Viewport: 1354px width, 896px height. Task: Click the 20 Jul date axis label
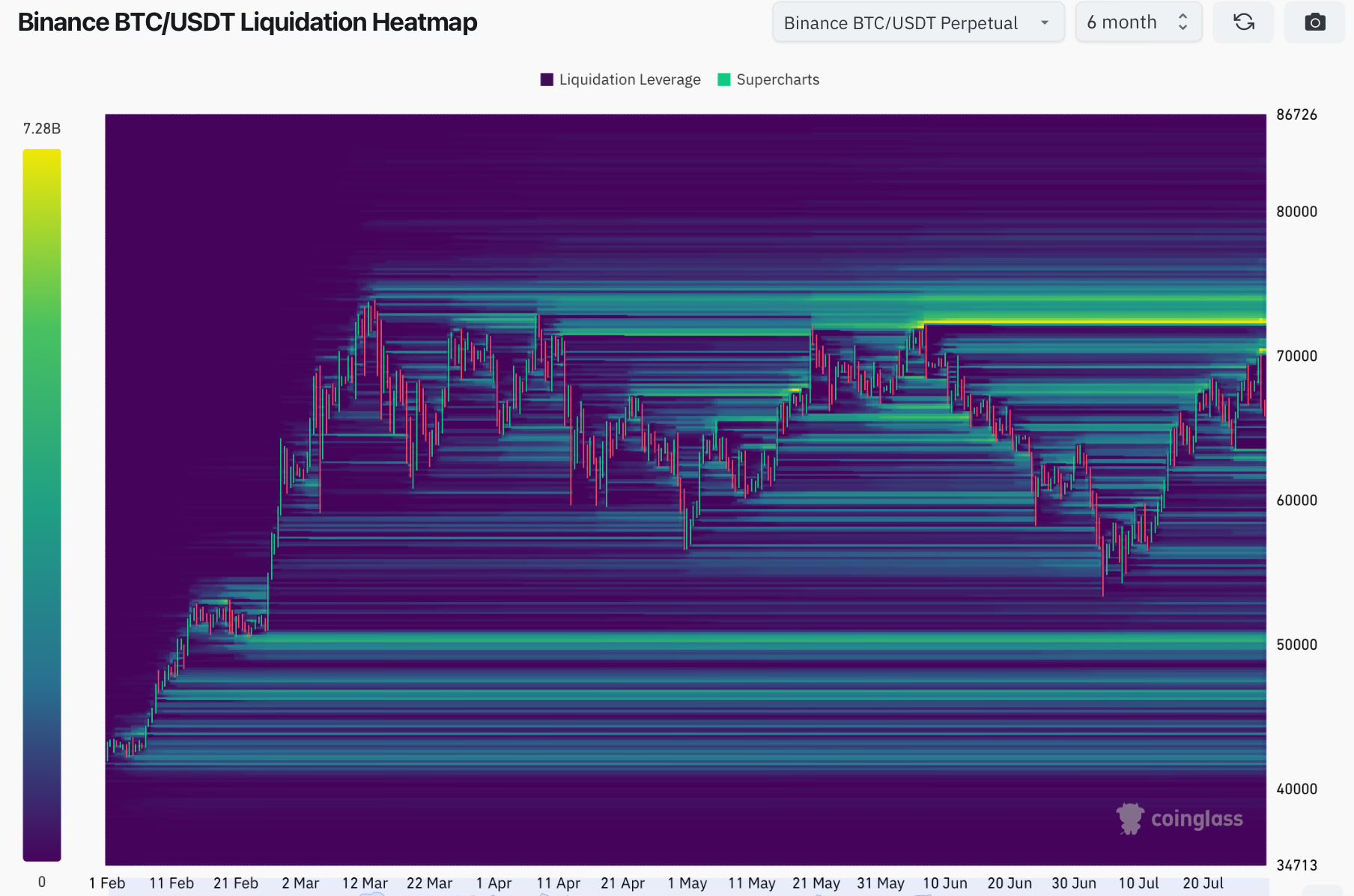click(1203, 883)
